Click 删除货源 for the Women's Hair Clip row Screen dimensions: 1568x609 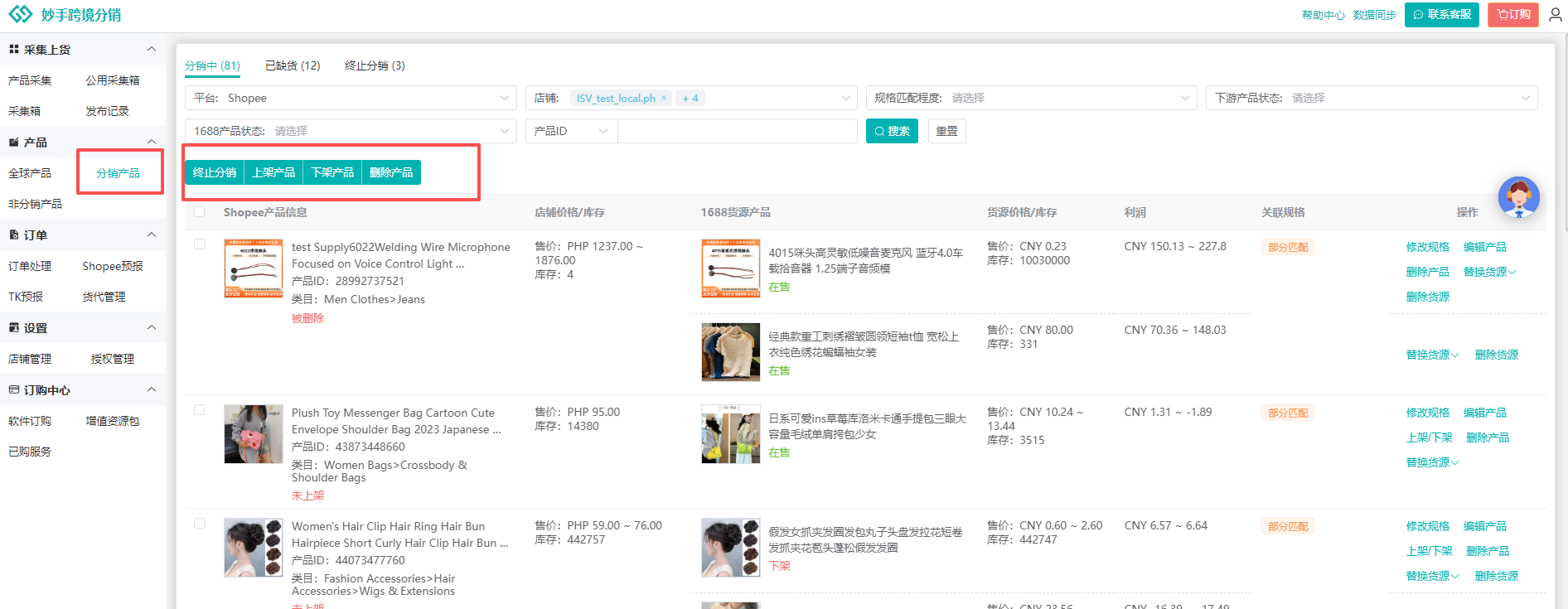point(1497,576)
